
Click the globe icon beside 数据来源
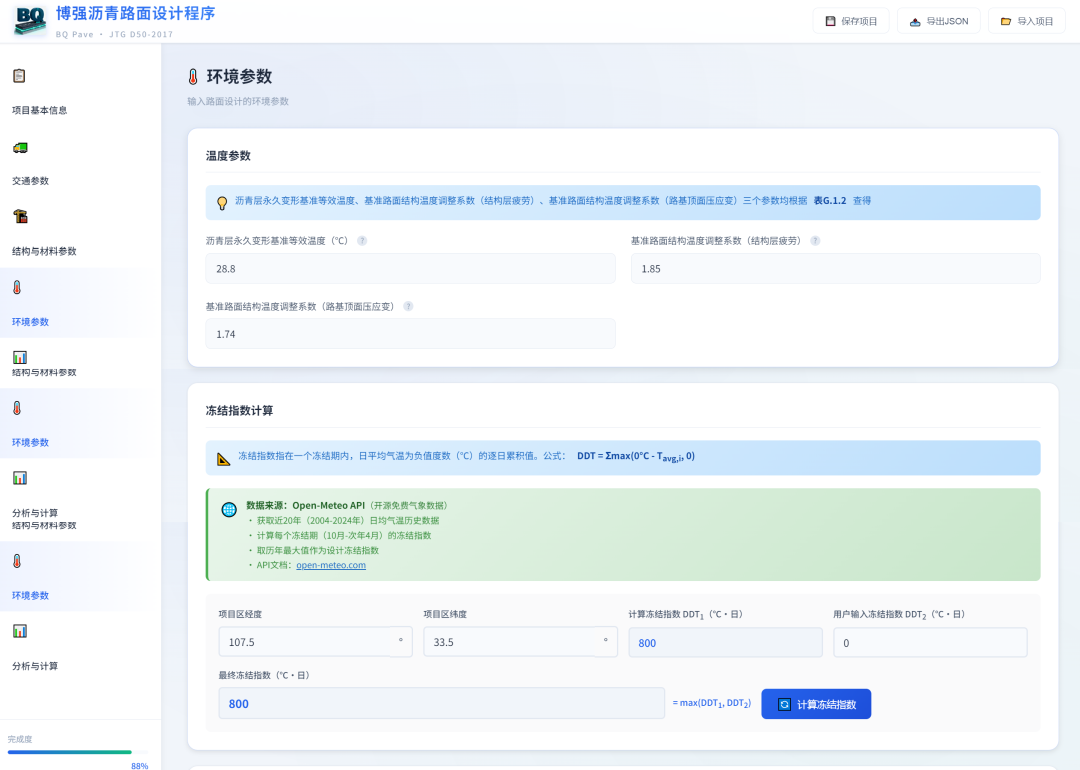(x=229, y=510)
